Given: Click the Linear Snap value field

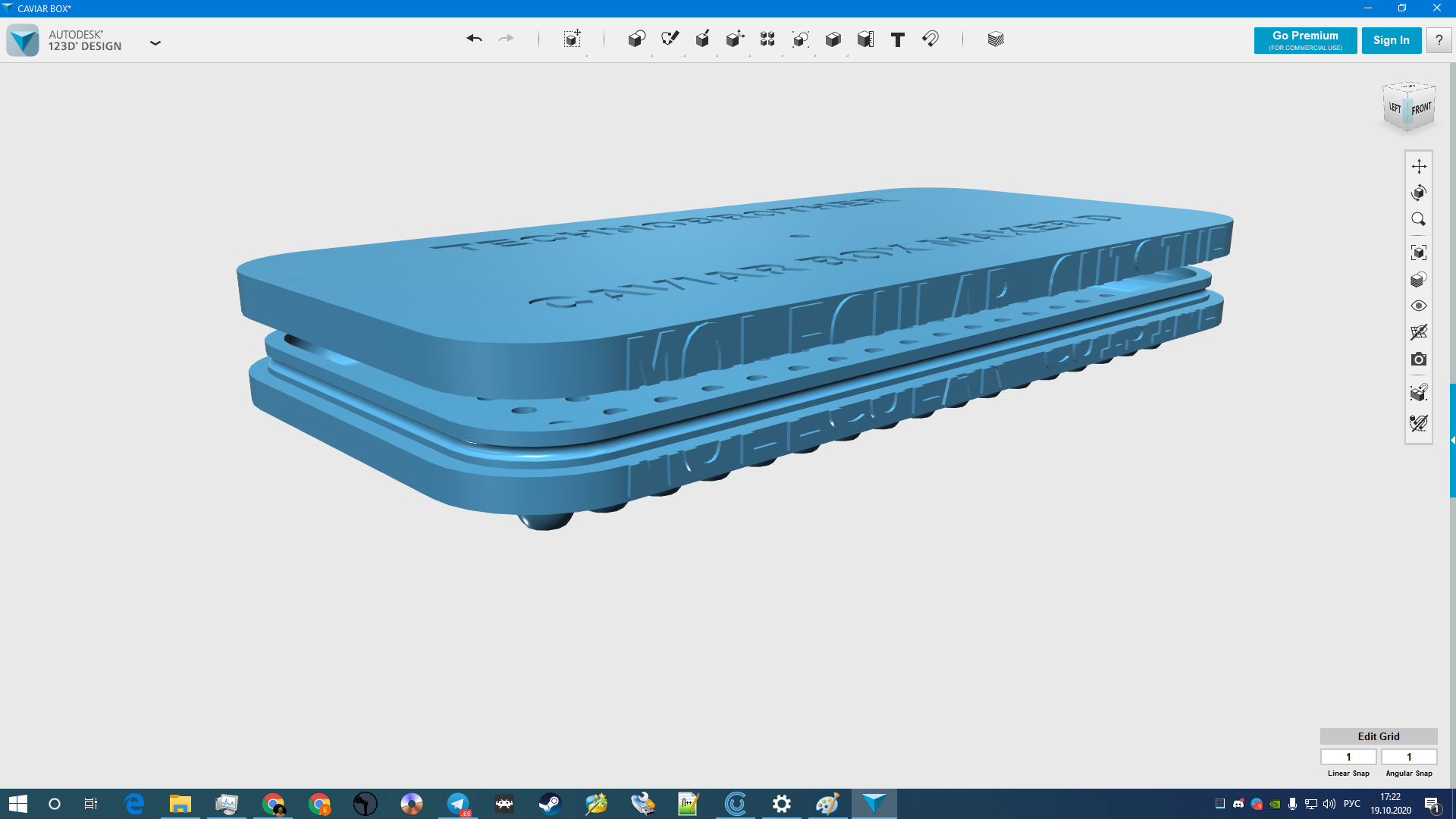Looking at the screenshot, I should coord(1348,757).
